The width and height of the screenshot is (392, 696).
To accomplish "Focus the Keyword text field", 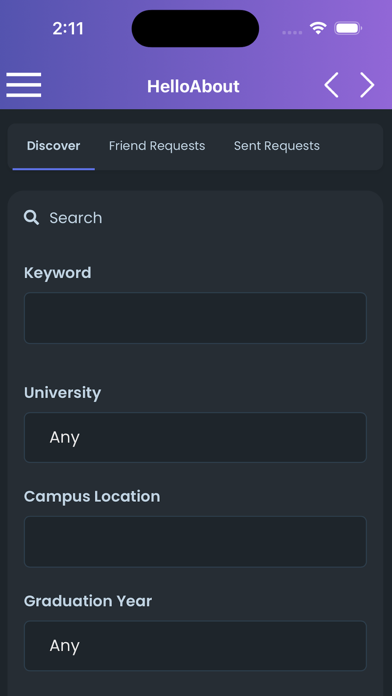I will (x=195, y=318).
